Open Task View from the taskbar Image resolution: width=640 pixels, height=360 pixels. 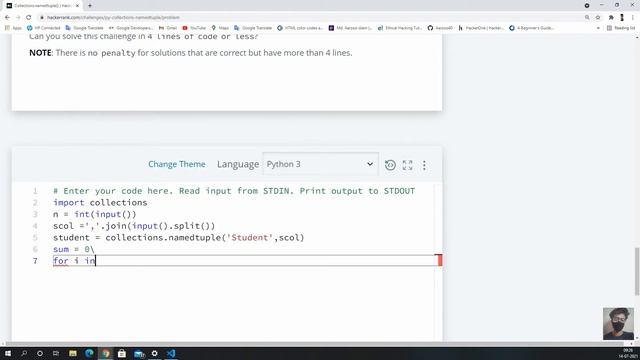(x=56, y=353)
